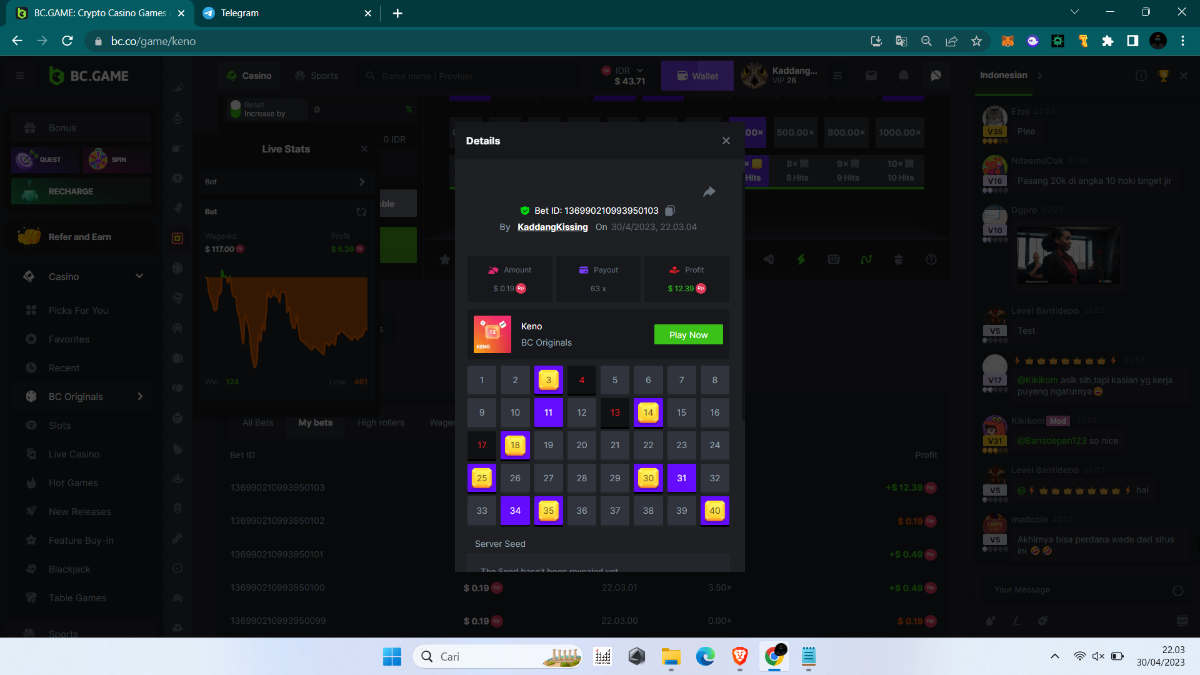Expand the Bet selector in Live Stats
The image size is (1200, 675).
coord(361,182)
